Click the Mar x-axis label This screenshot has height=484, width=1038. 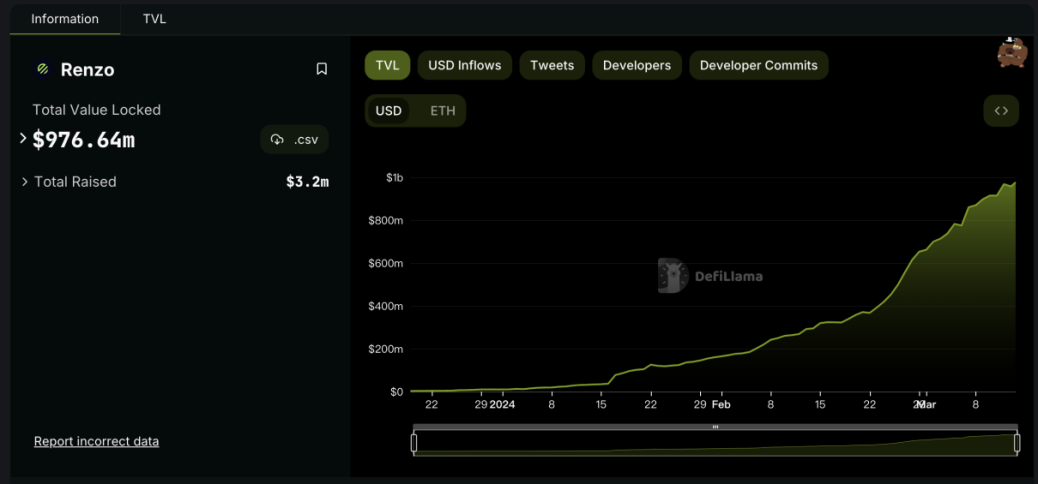[x=926, y=405]
